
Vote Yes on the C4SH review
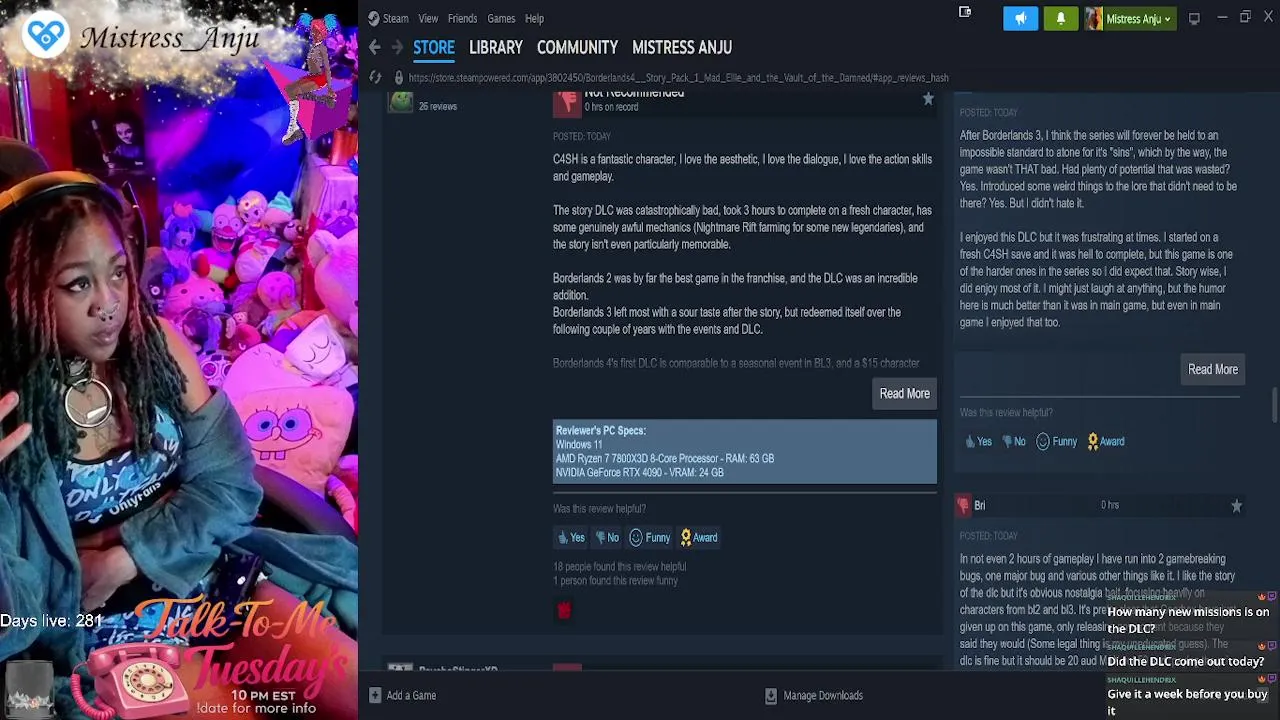(x=571, y=537)
